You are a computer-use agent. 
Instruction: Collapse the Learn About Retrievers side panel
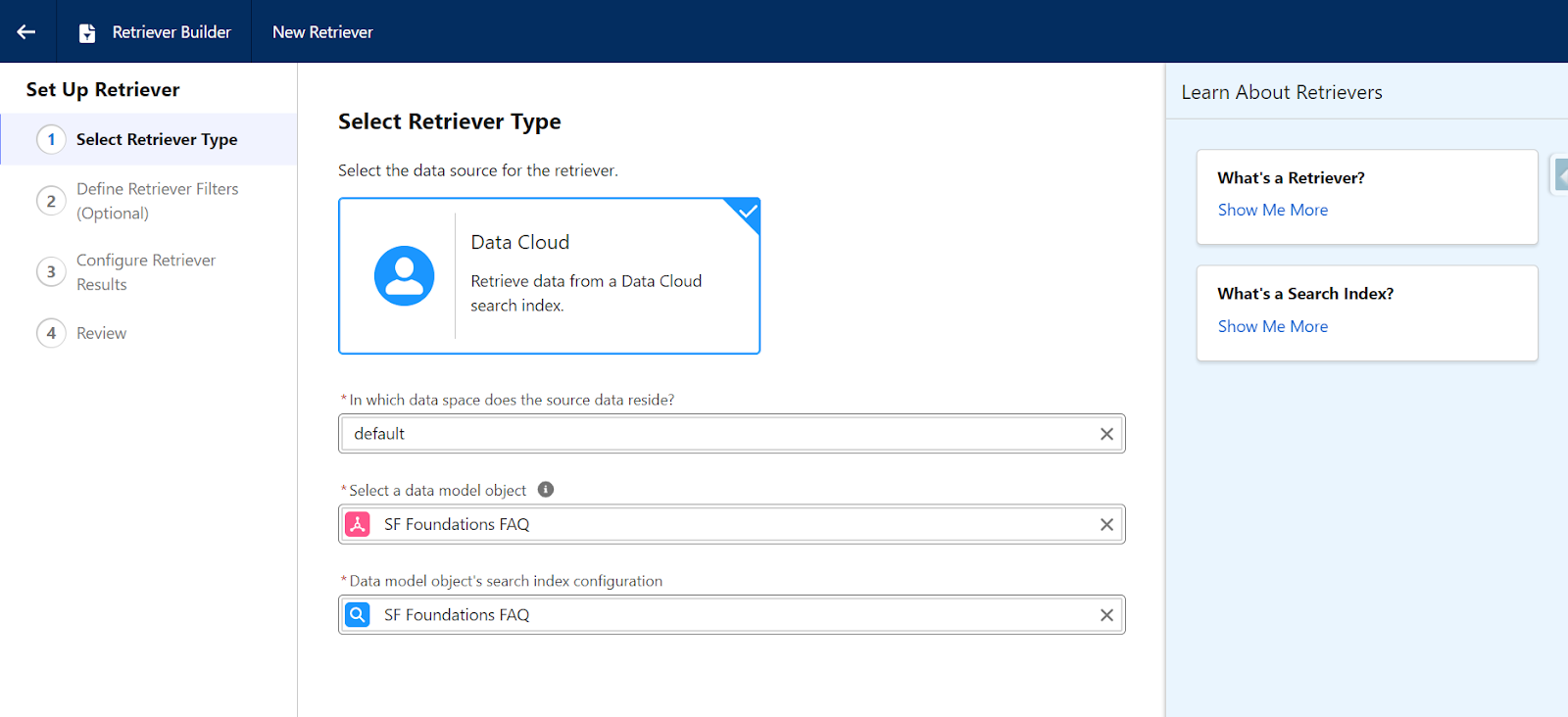pyautogui.click(x=1560, y=175)
